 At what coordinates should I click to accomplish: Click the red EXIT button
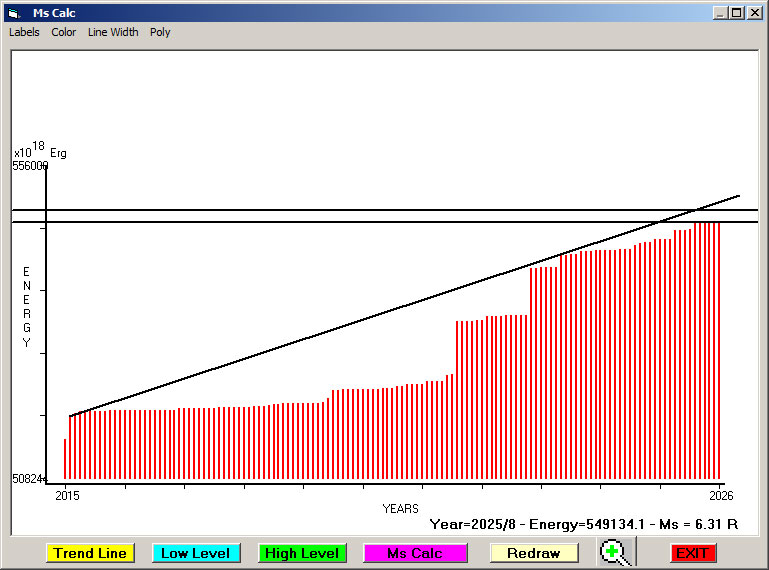(x=692, y=553)
